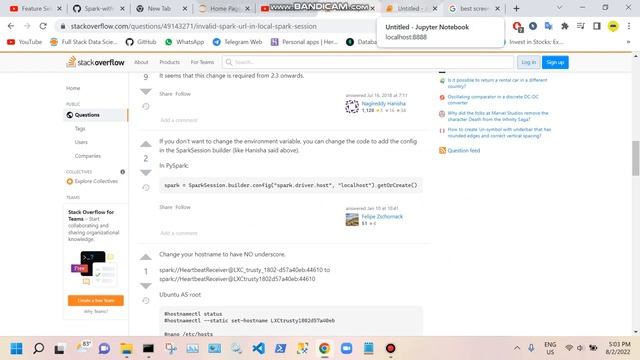Image resolution: width=640 pixels, height=360 pixels.
Task: Open Tags in the left sidebar
Action: tap(80, 129)
